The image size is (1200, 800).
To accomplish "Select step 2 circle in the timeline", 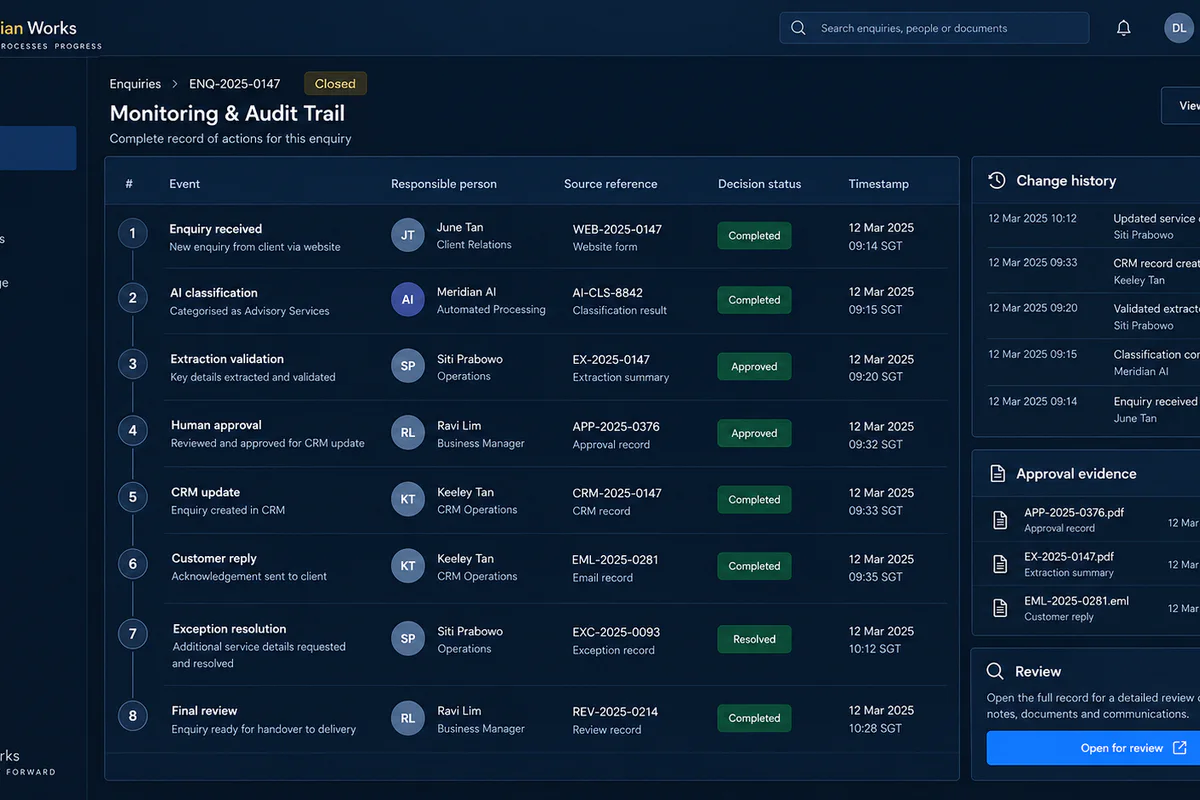I will click(132, 298).
